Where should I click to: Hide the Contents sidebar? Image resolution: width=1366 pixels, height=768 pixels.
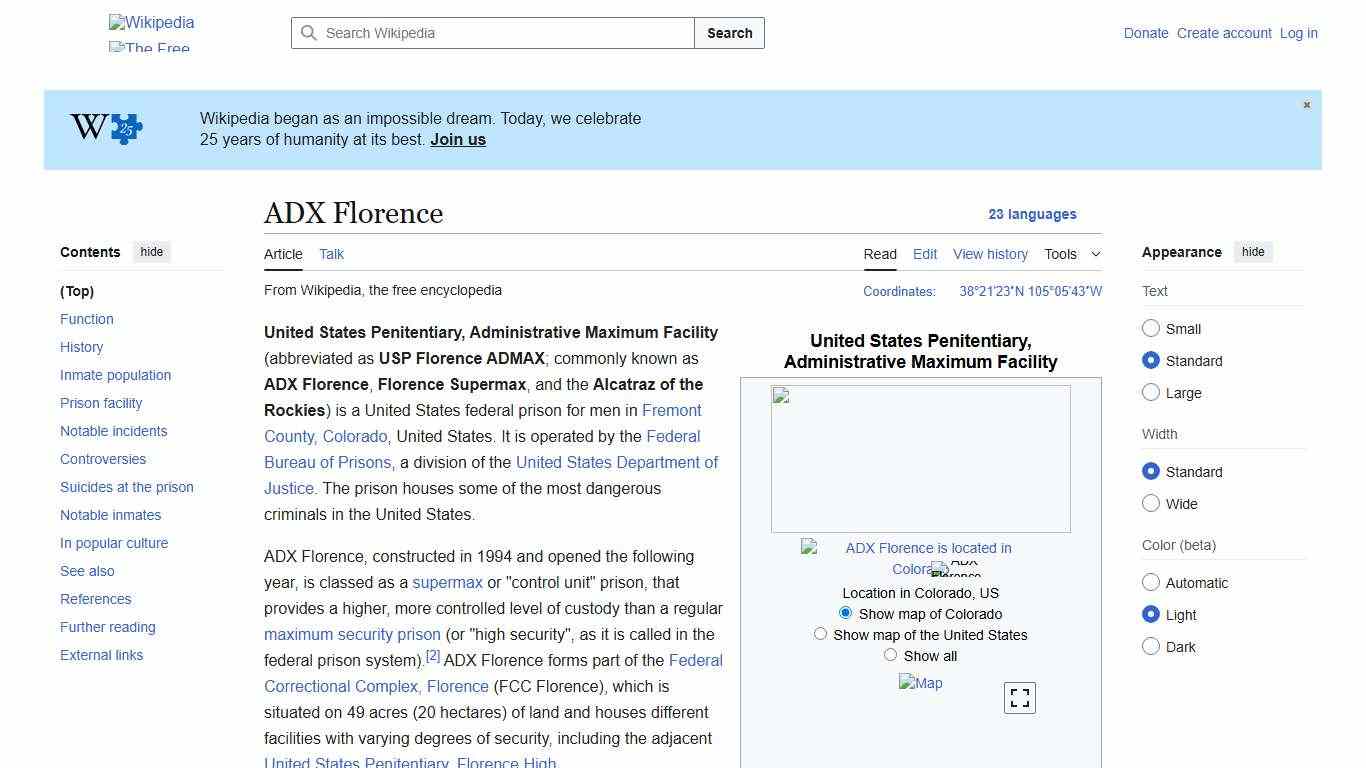pyautogui.click(x=151, y=252)
